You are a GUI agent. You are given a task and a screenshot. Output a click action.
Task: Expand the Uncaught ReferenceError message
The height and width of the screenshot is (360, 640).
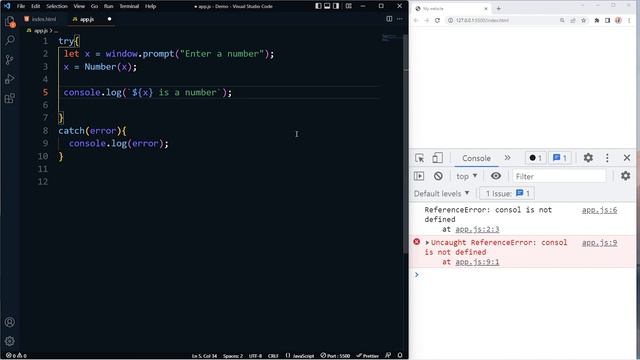click(427, 243)
